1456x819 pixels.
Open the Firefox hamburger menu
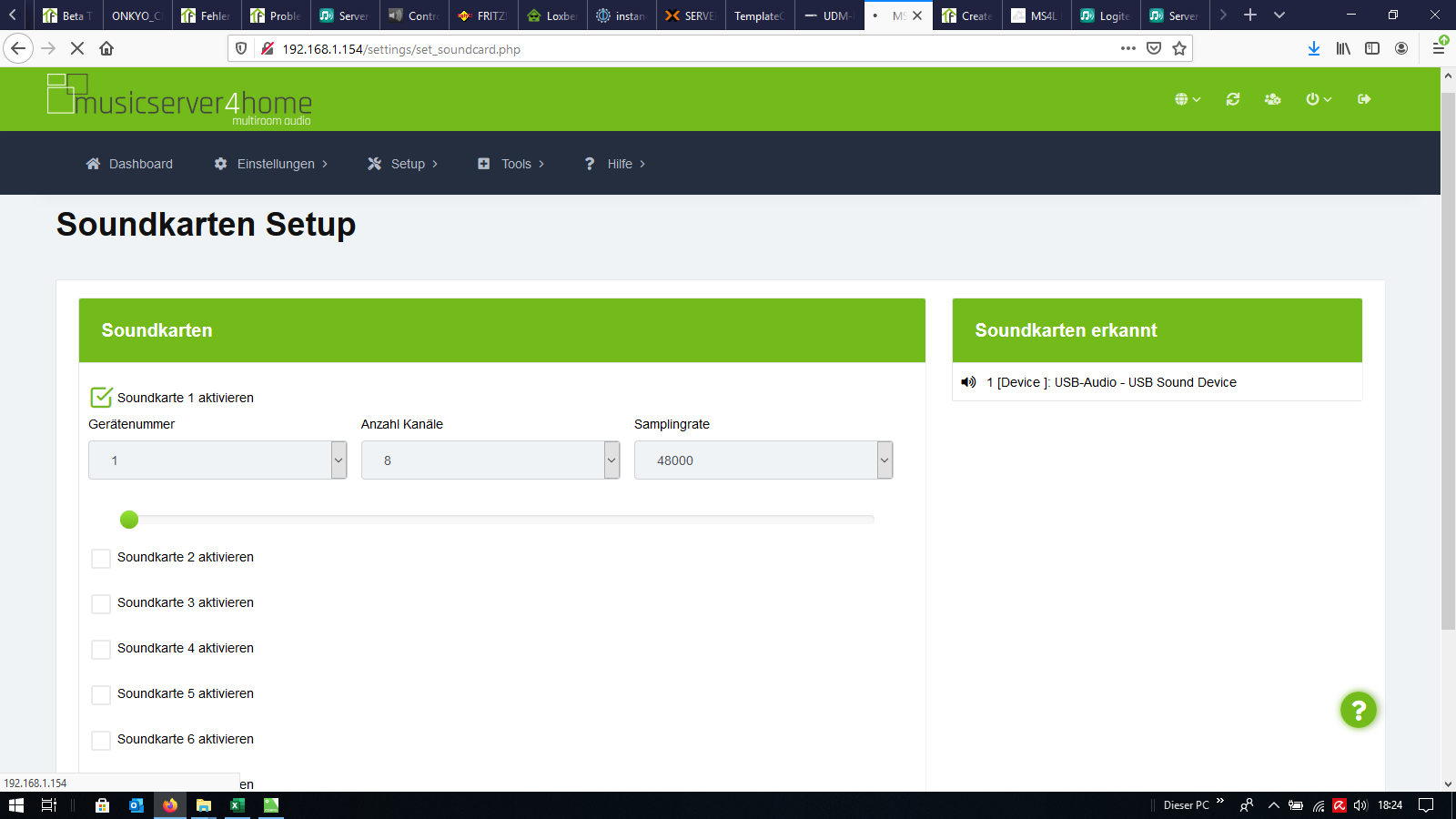pos(1439,48)
